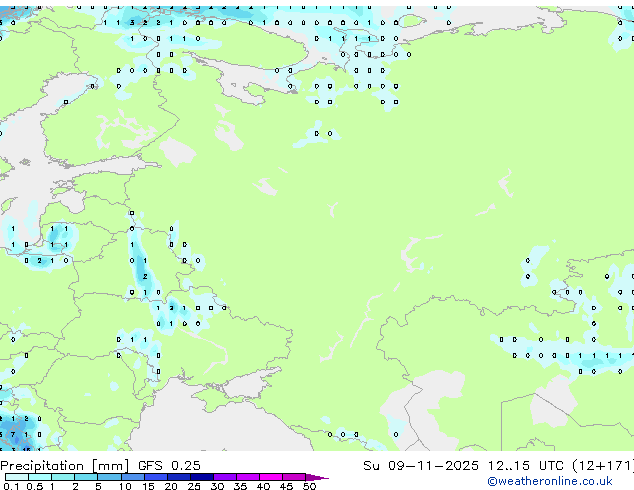634x490 pixels.
Task: Click the 'Precipitation [mm] GFS 0.25' title
Action: pyautogui.click(x=100, y=466)
